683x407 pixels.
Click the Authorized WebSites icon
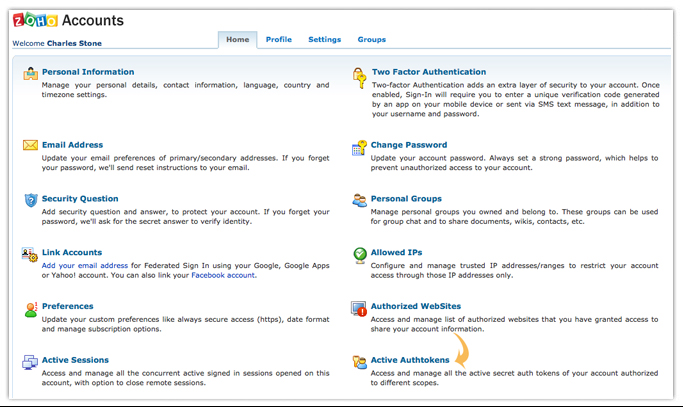[x=359, y=309]
